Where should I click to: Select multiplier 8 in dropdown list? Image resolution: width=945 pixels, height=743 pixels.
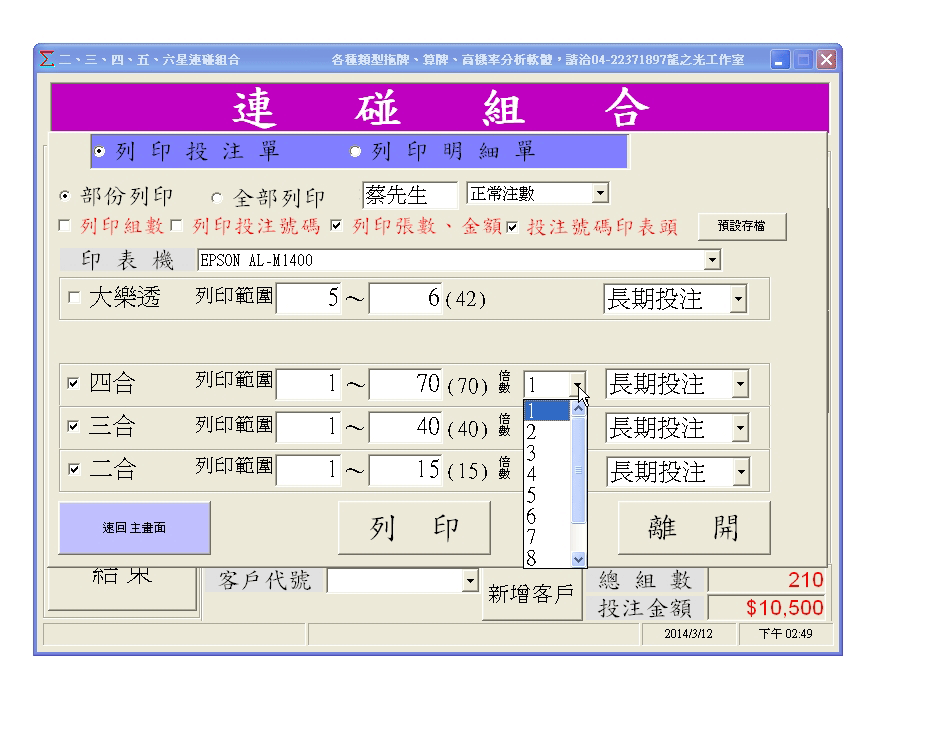click(x=547, y=558)
